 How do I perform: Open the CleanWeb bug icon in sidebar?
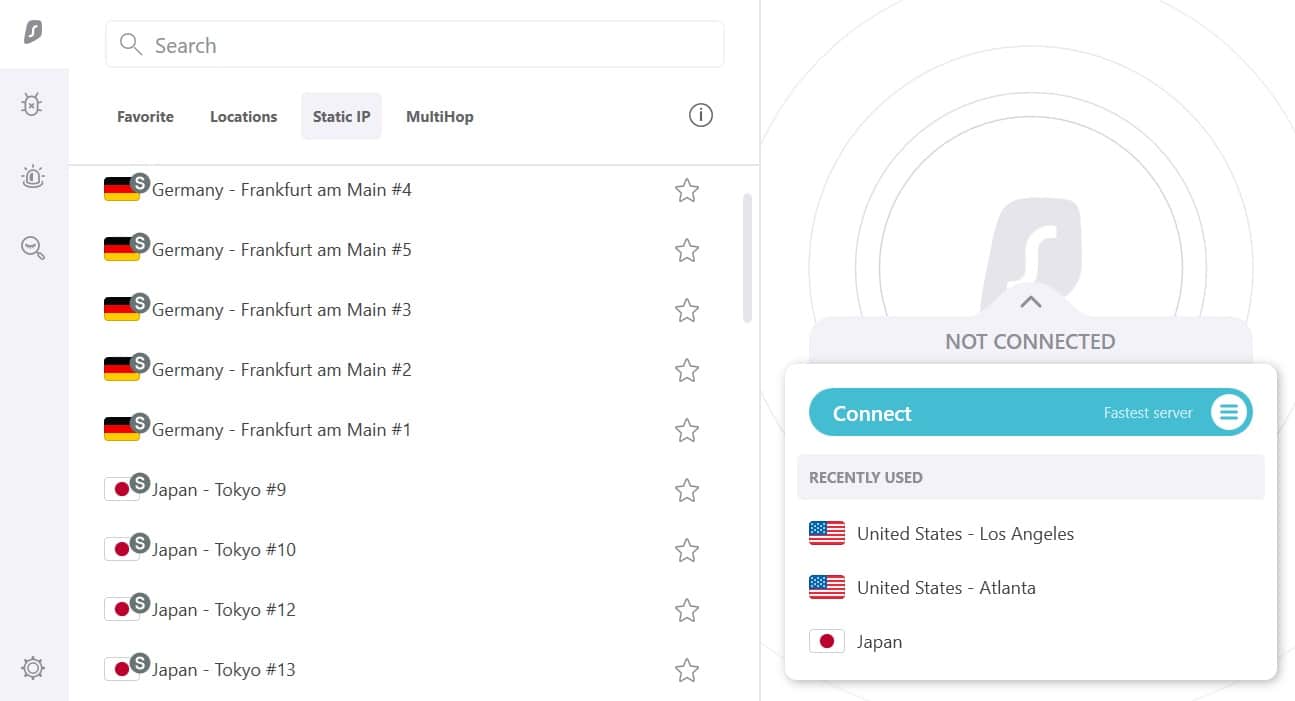(x=33, y=104)
